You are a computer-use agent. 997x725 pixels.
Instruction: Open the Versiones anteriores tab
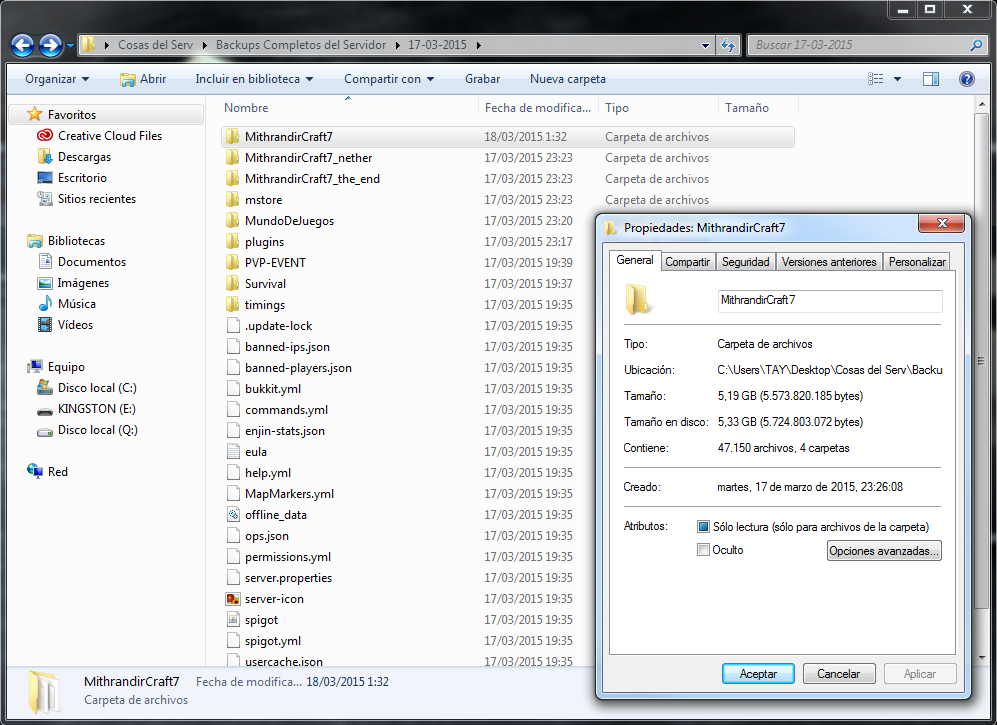point(829,262)
